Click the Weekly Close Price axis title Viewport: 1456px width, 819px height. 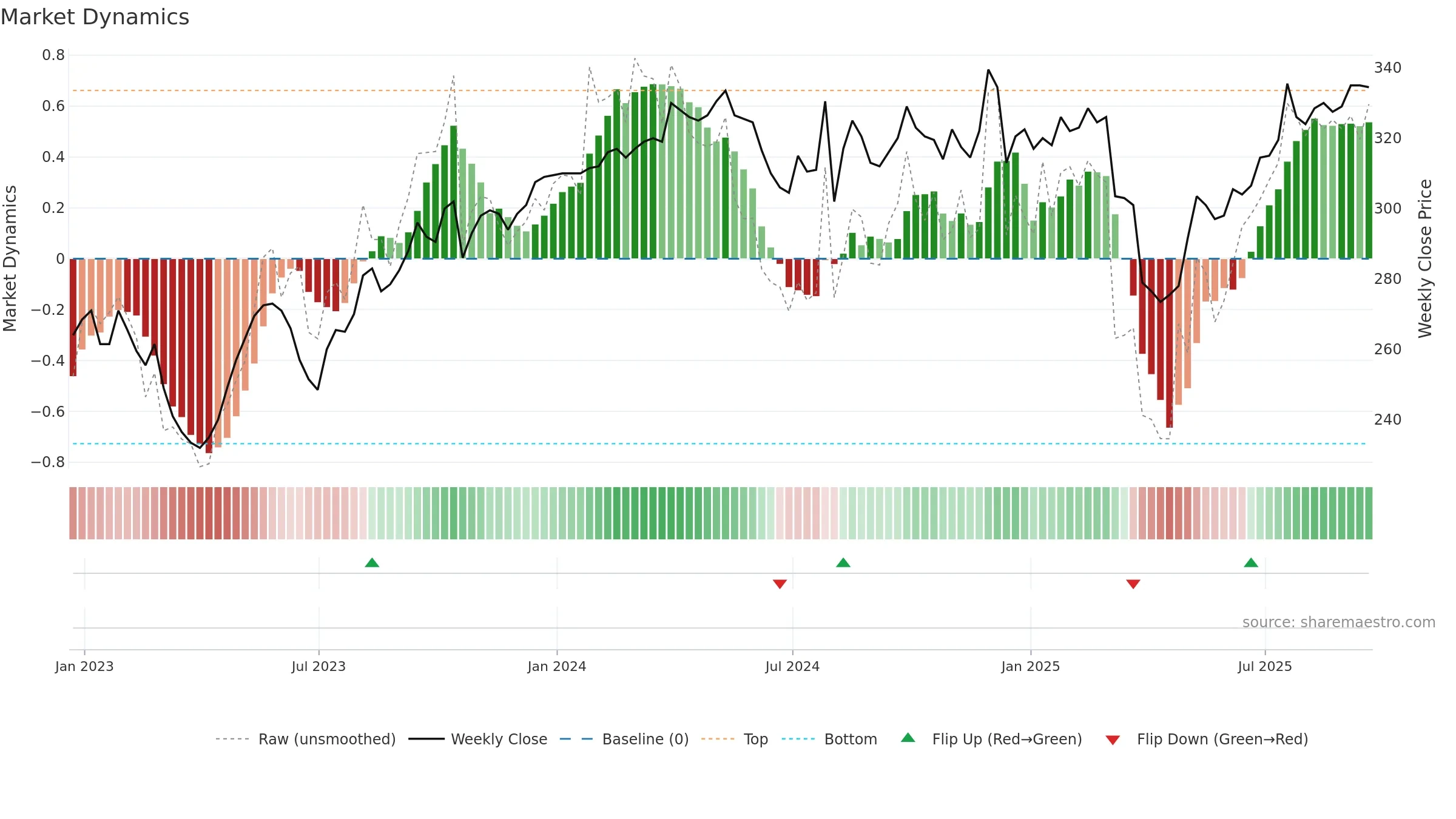(1425, 258)
